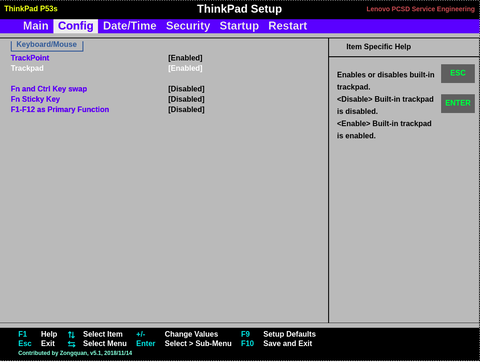
Task: Select the Fn Sticky Key option
Action: [35, 99]
